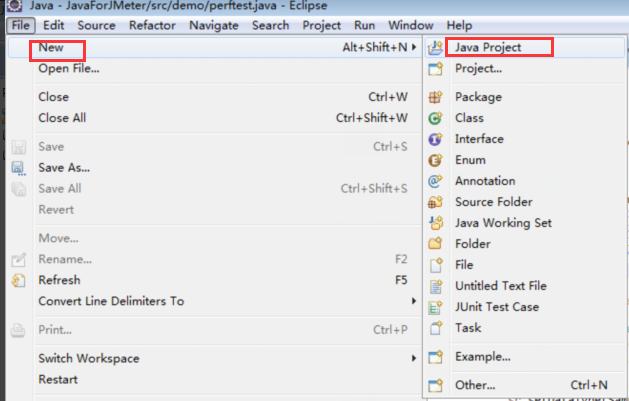Open the Run menu
This screenshot has width=629, height=401.
pyautogui.click(x=364, y=26)
